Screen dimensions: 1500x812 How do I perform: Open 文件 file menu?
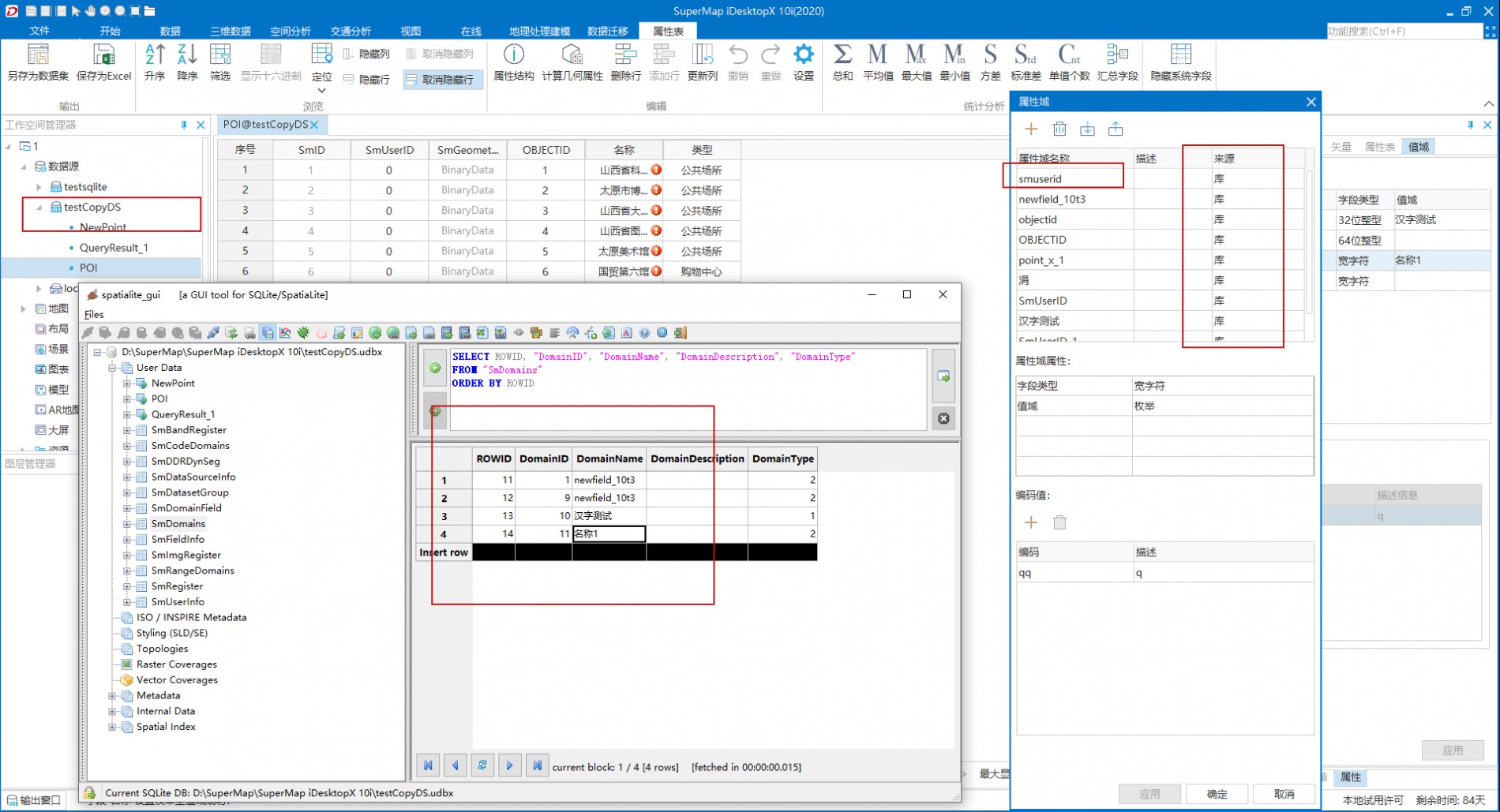(x=39, y=31)
